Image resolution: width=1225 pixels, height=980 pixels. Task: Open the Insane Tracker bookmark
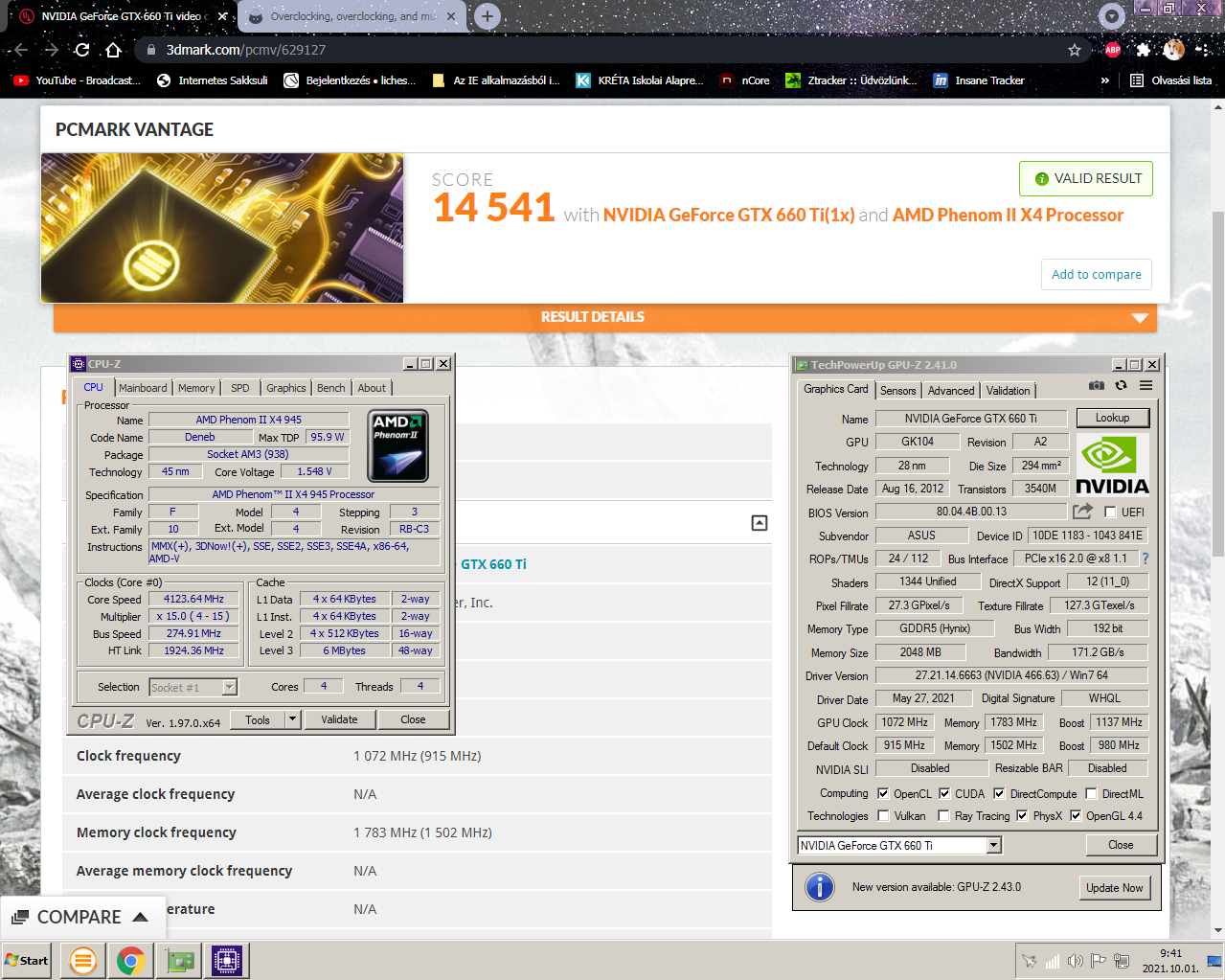click(x=979, y=80)
